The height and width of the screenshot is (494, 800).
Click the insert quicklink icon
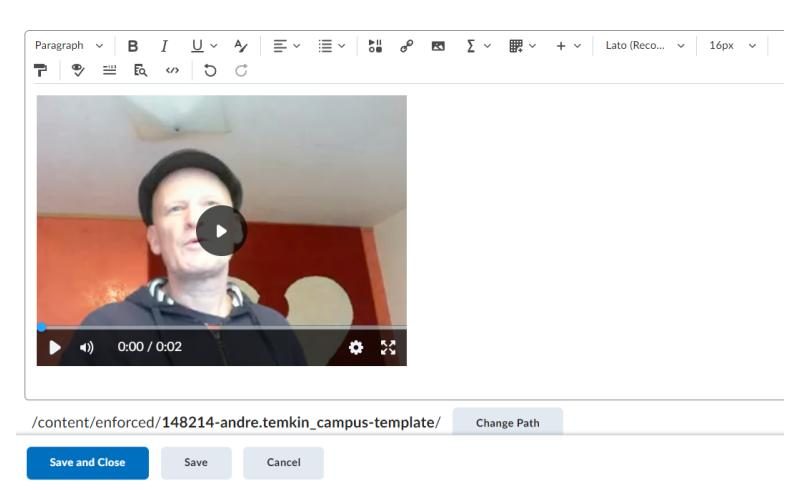pos(407,47)
